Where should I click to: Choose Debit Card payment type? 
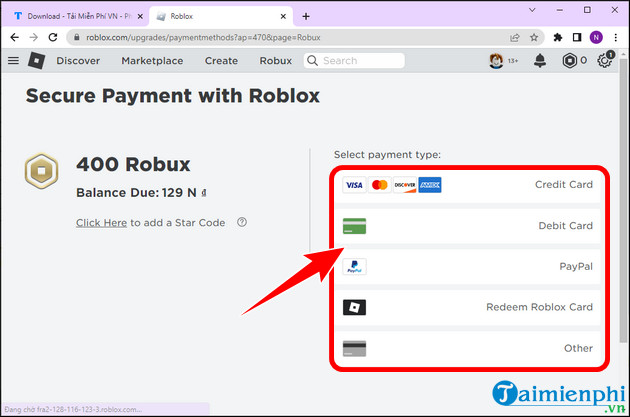pos(468,226)
